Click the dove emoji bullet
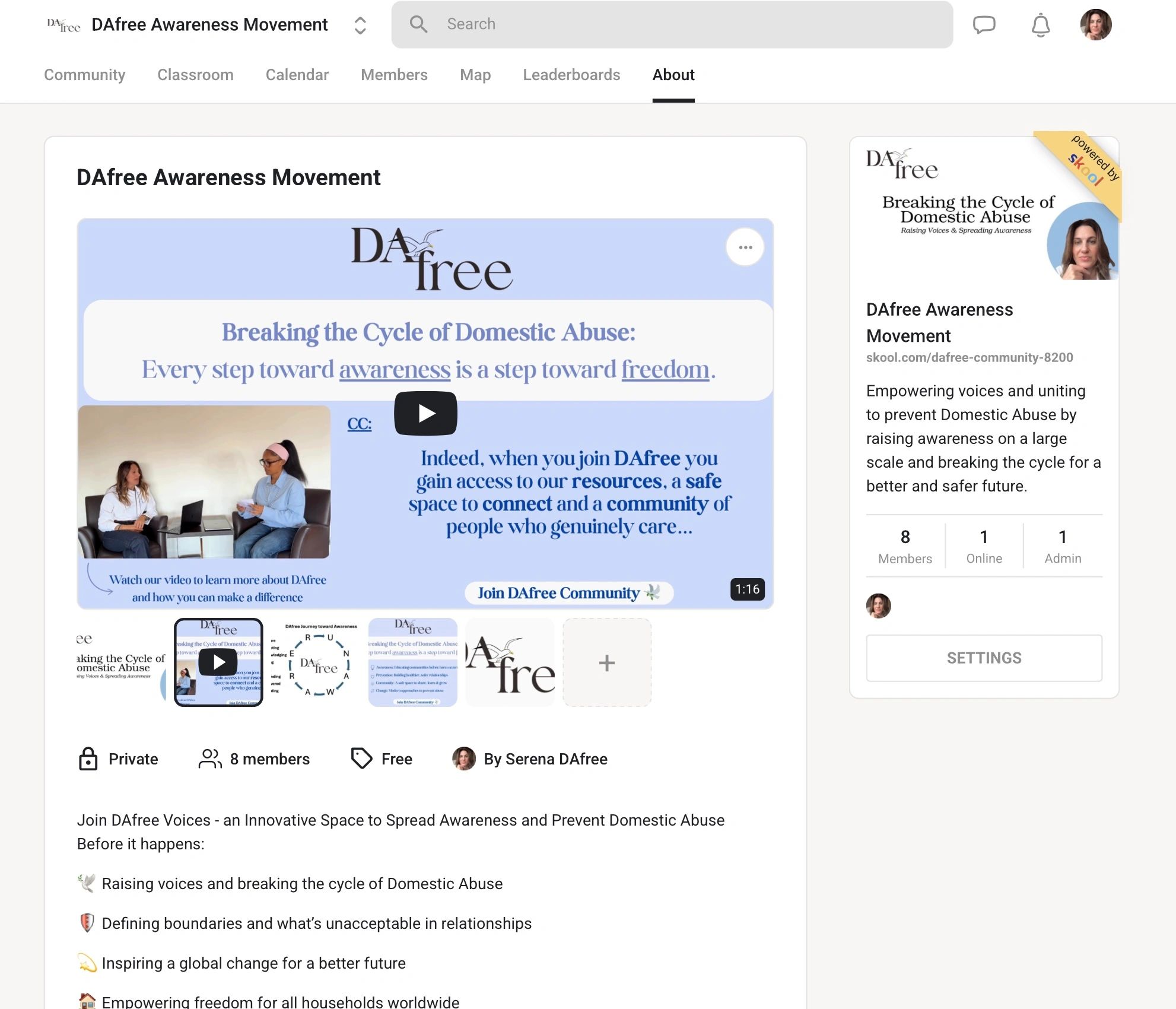1176x1009 pixels. (x=87, y=883)
